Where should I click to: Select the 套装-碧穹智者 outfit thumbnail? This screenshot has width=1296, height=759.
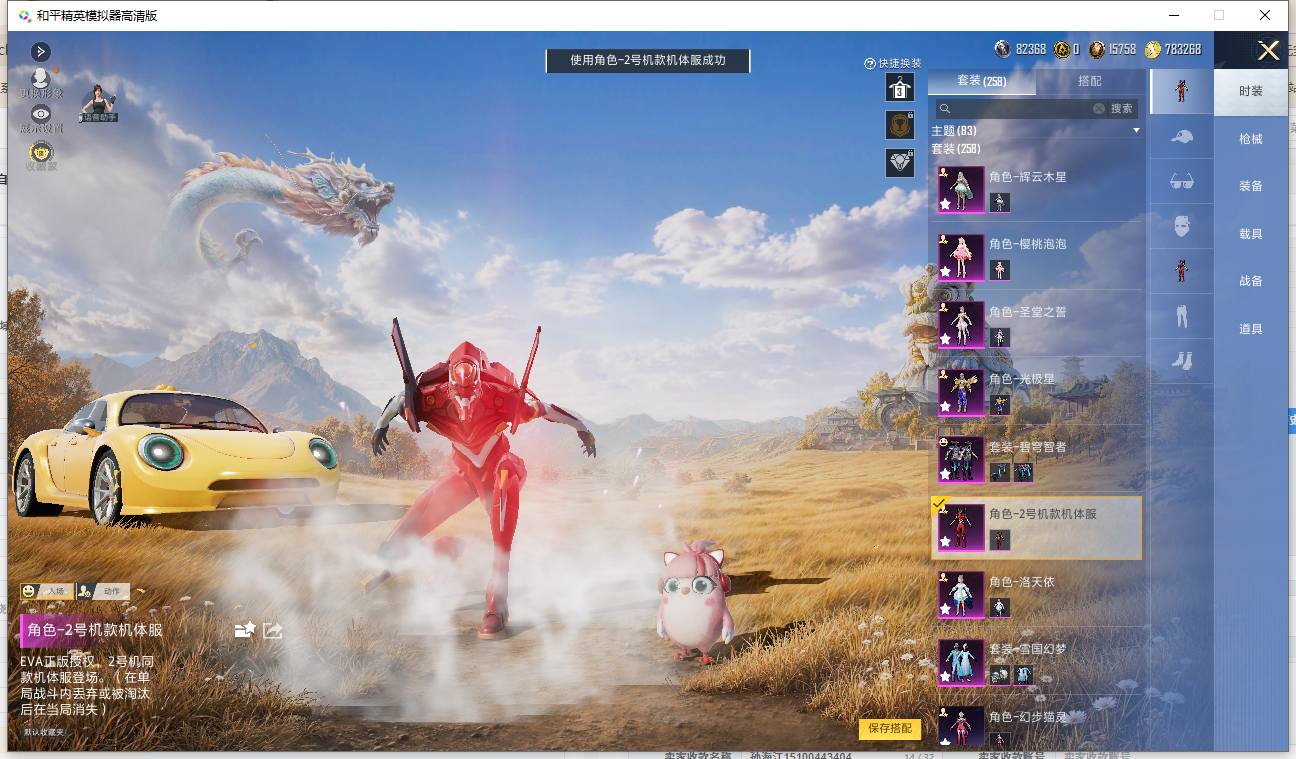[x=962, y=459]
